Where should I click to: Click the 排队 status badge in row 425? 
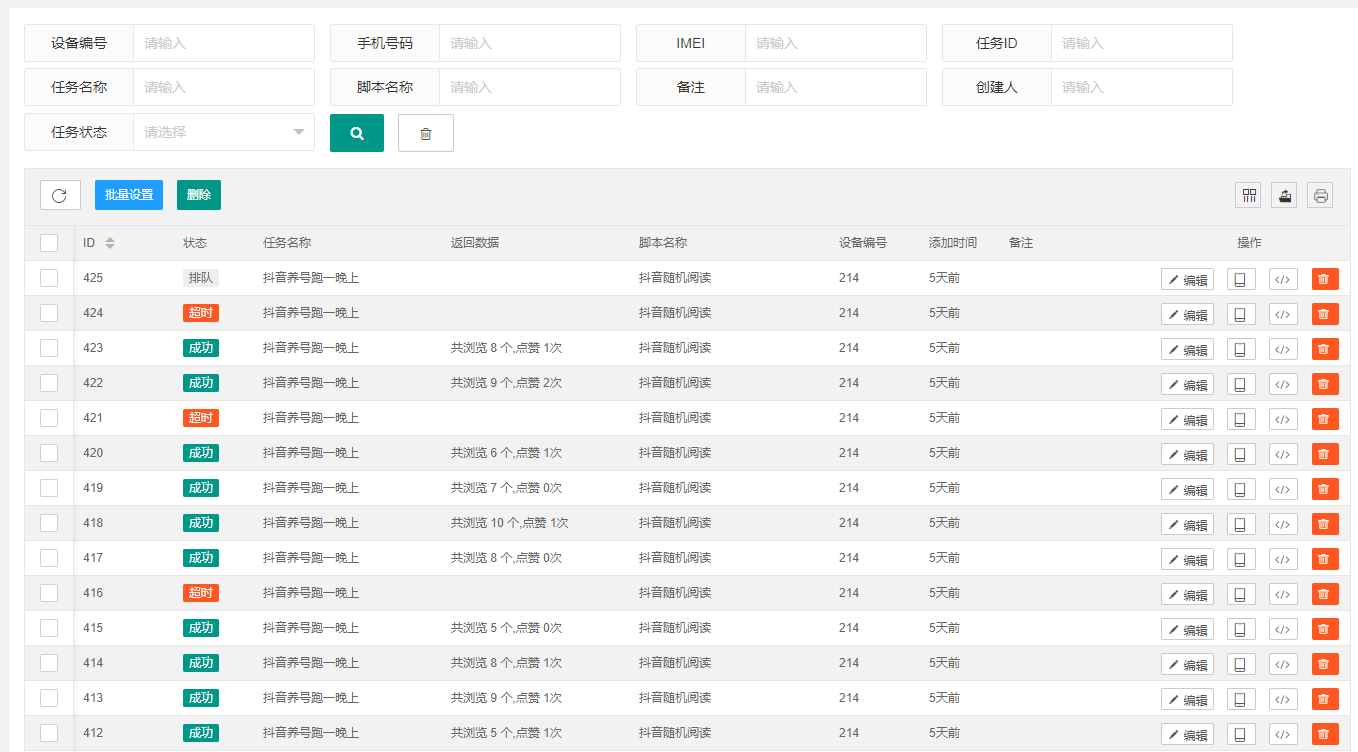(201, 278)
